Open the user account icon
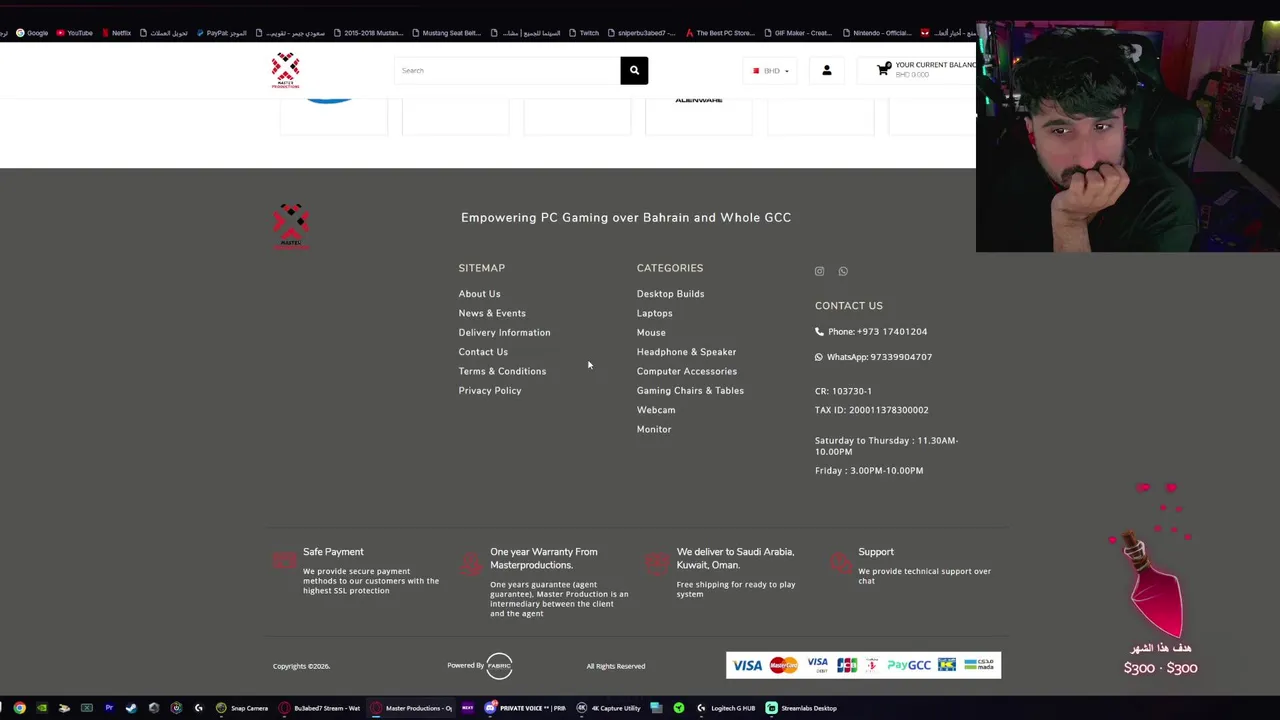The width and height of the screenshot is (1280, 720). pos(826,70)
